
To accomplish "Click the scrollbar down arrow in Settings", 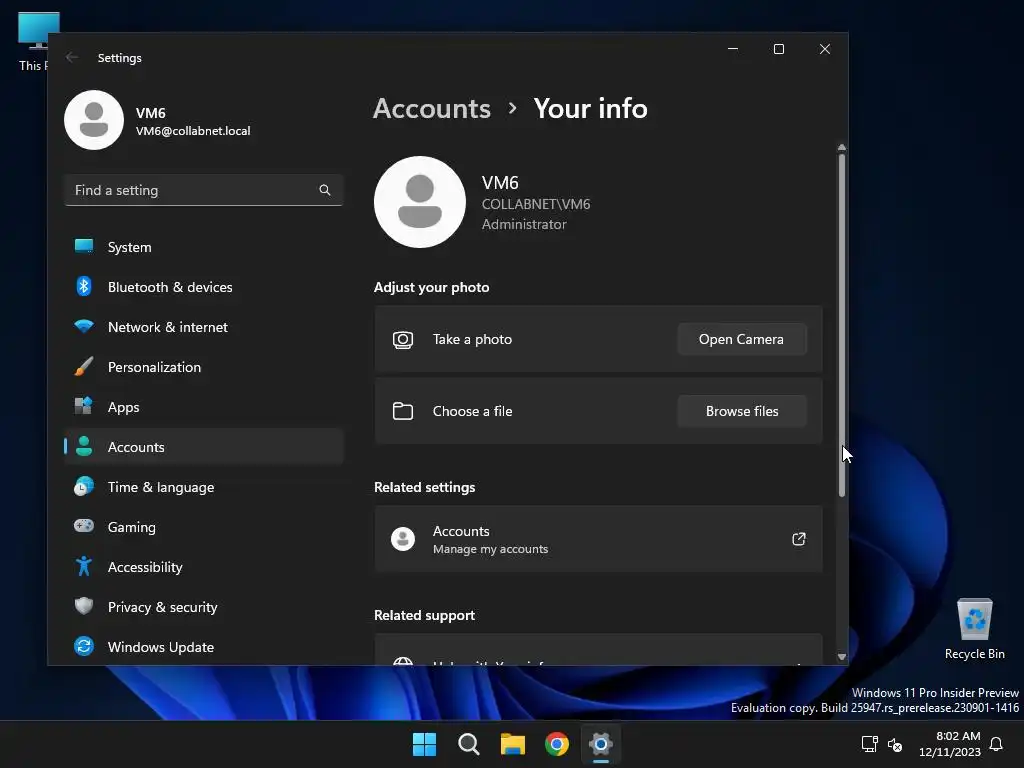I will 842,657.
